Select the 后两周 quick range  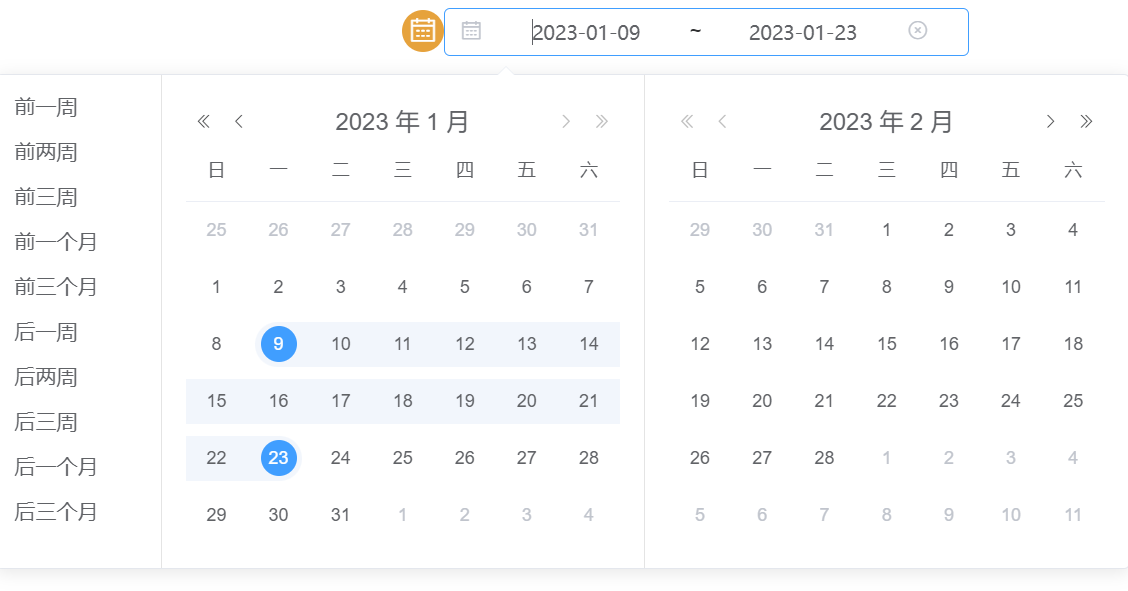46,377
